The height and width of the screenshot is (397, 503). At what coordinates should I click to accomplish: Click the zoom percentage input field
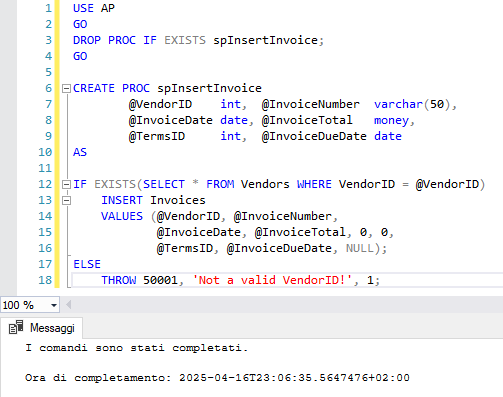coord(25,305)
